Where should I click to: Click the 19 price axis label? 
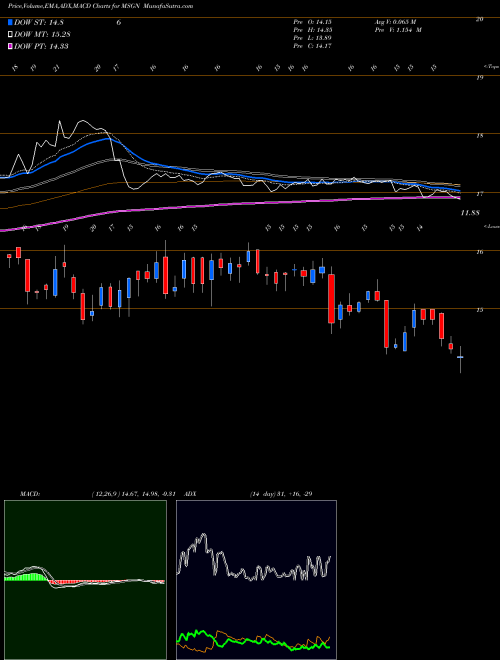click(479, 77)
